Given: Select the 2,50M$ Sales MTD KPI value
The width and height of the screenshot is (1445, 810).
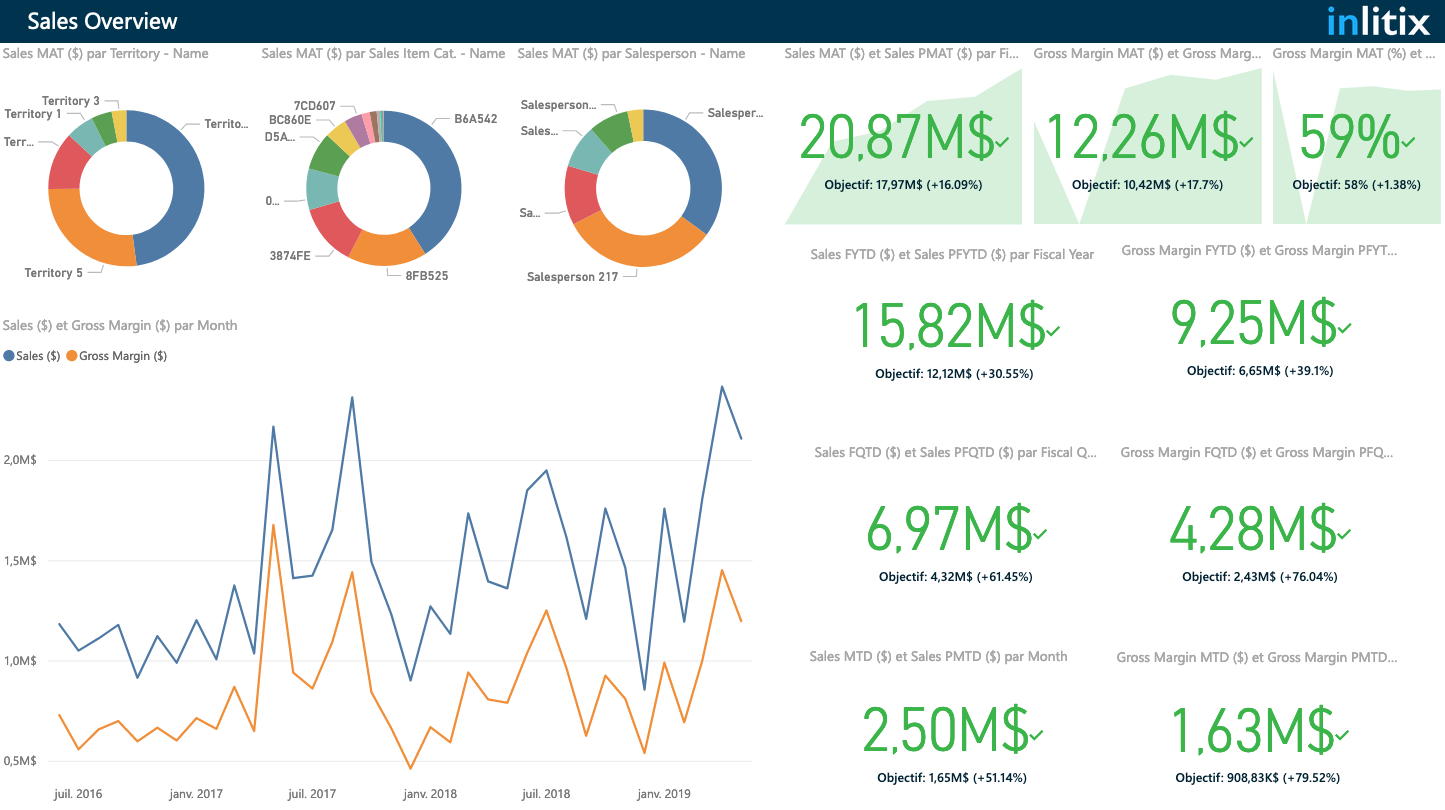Looking at the screenshot, I should 945,730.
